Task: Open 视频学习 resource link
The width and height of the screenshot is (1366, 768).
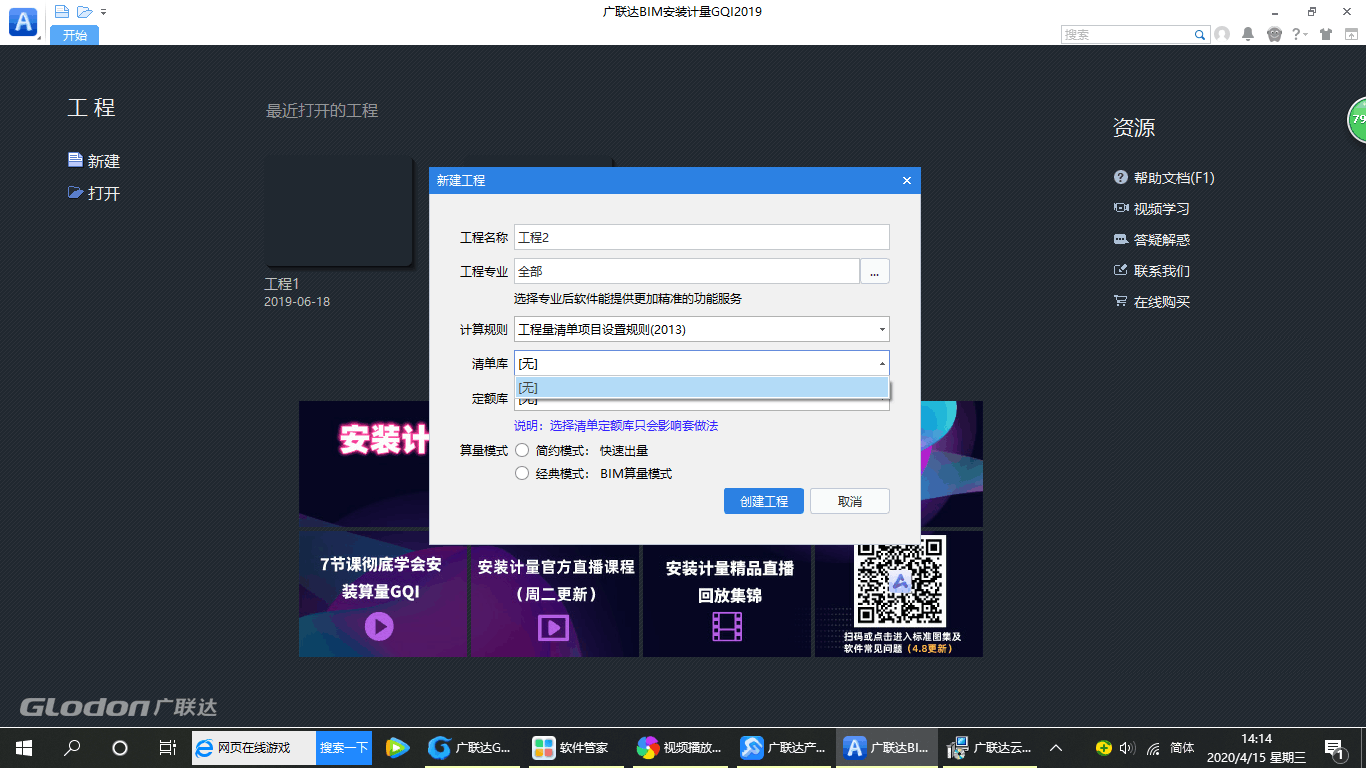Action: pyautogui.click(x=1152, y=209)
